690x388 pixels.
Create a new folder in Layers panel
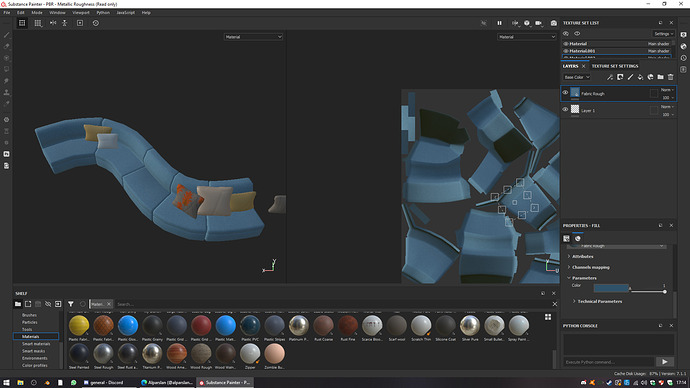(661, 77)
